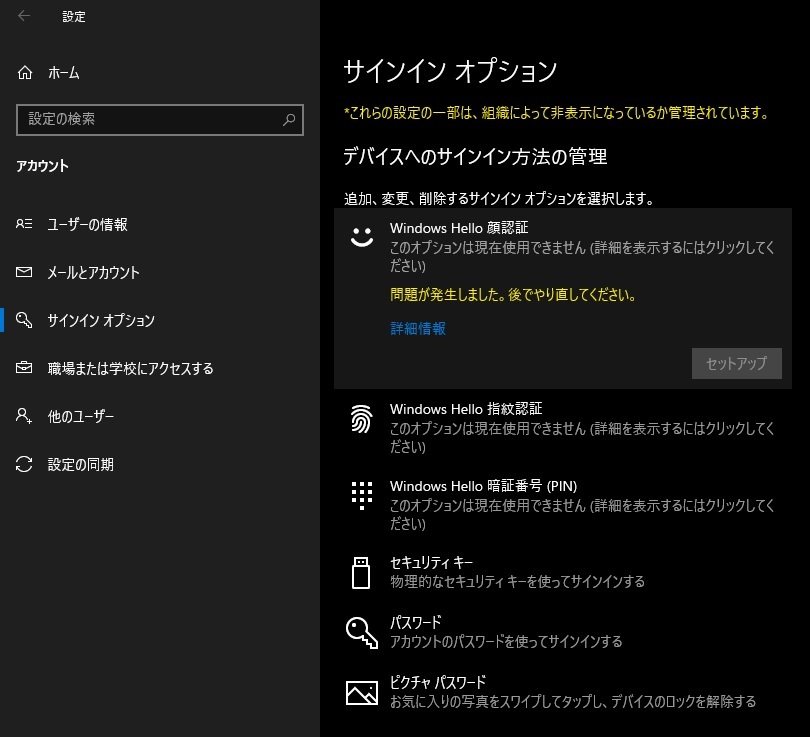Viewport: 810px width, 737px height.
Task: Click the サインイン オプション key icon in sidebar
Action: click(24, 320)
